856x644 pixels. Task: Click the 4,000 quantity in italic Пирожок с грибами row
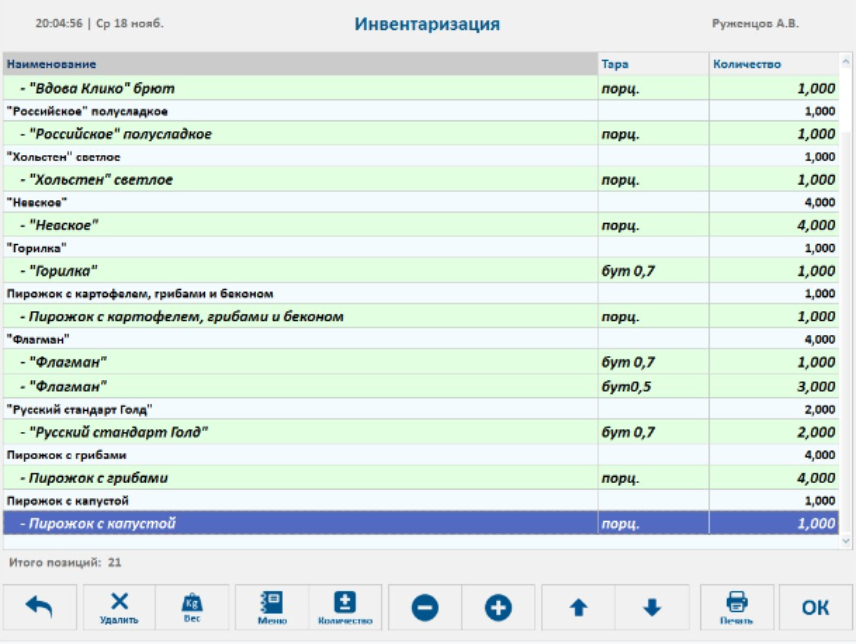pos(774,478)
